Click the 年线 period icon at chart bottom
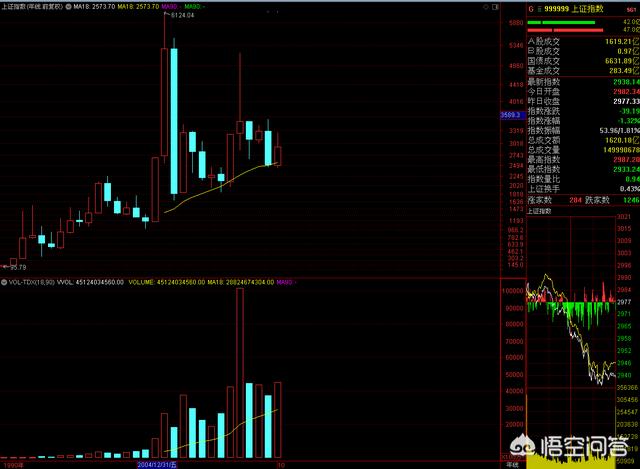Image resolution: width=640 pixels, height=469 pixels. pyautogui.click(x=511, y=464)
